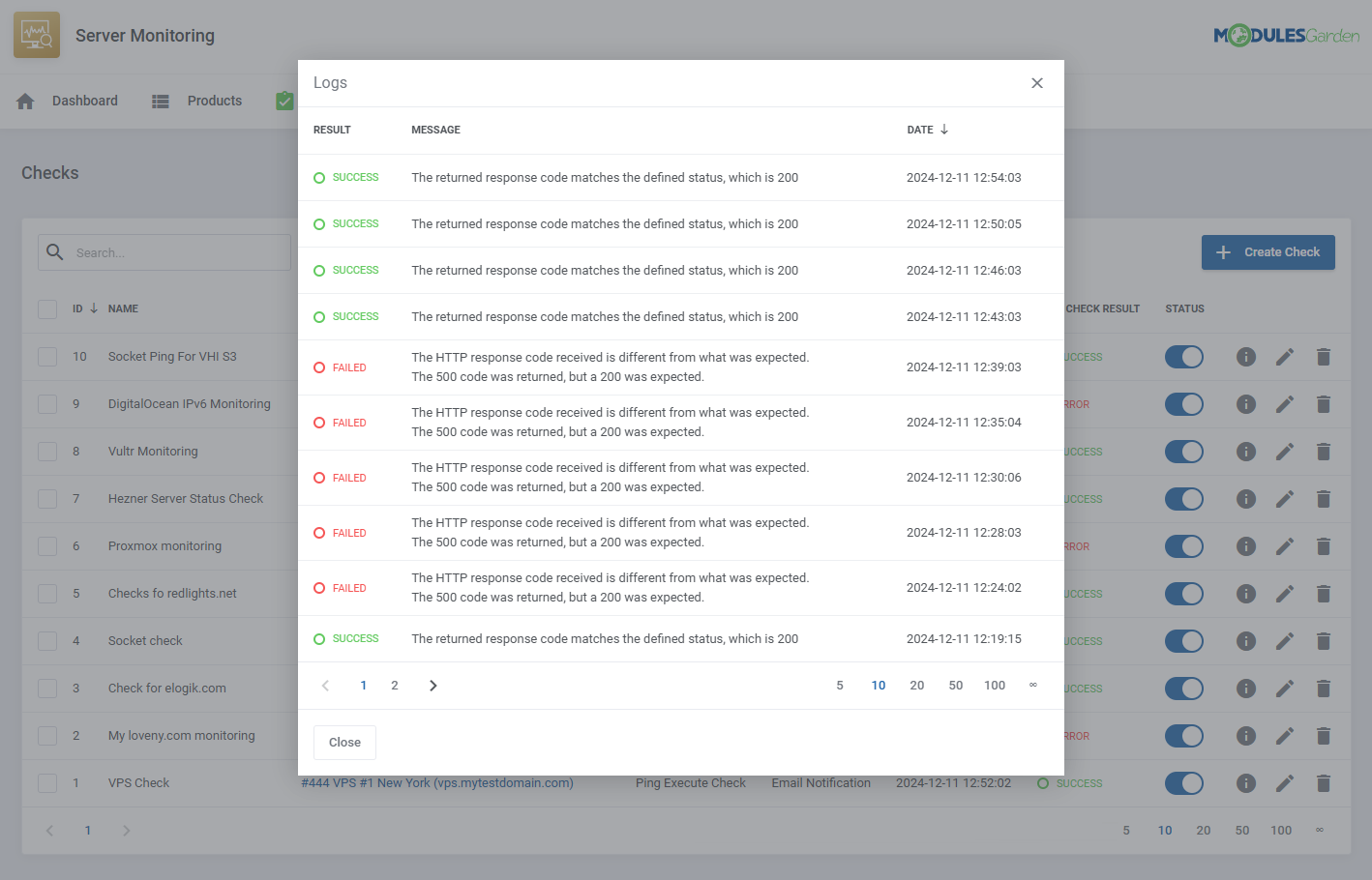This screenshot has height=880, width=1372.
Task: Go to next logs page with right chevron
Action: [432, 685]
